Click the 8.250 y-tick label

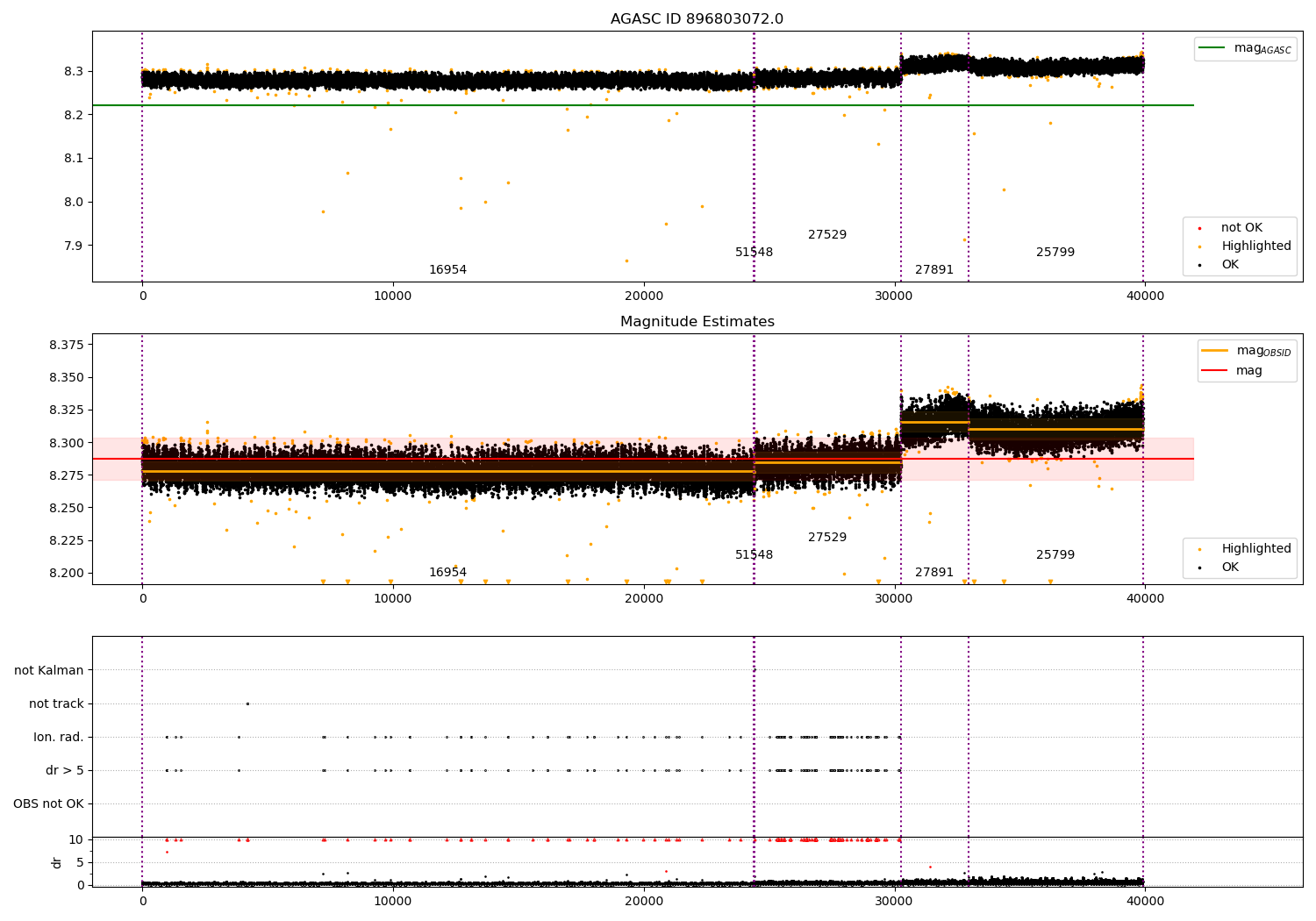click(67, 508)
